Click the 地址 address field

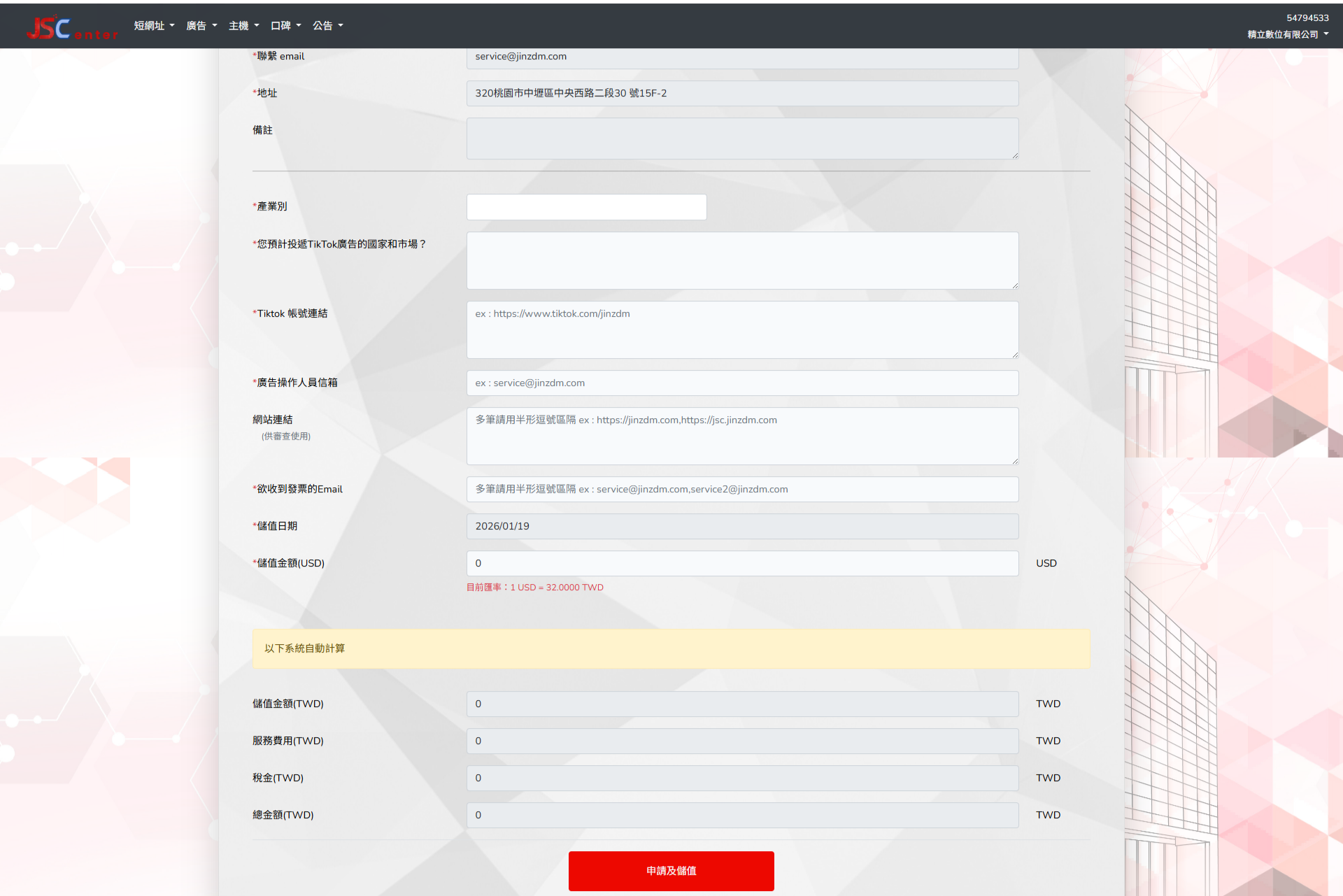(742, 94)
